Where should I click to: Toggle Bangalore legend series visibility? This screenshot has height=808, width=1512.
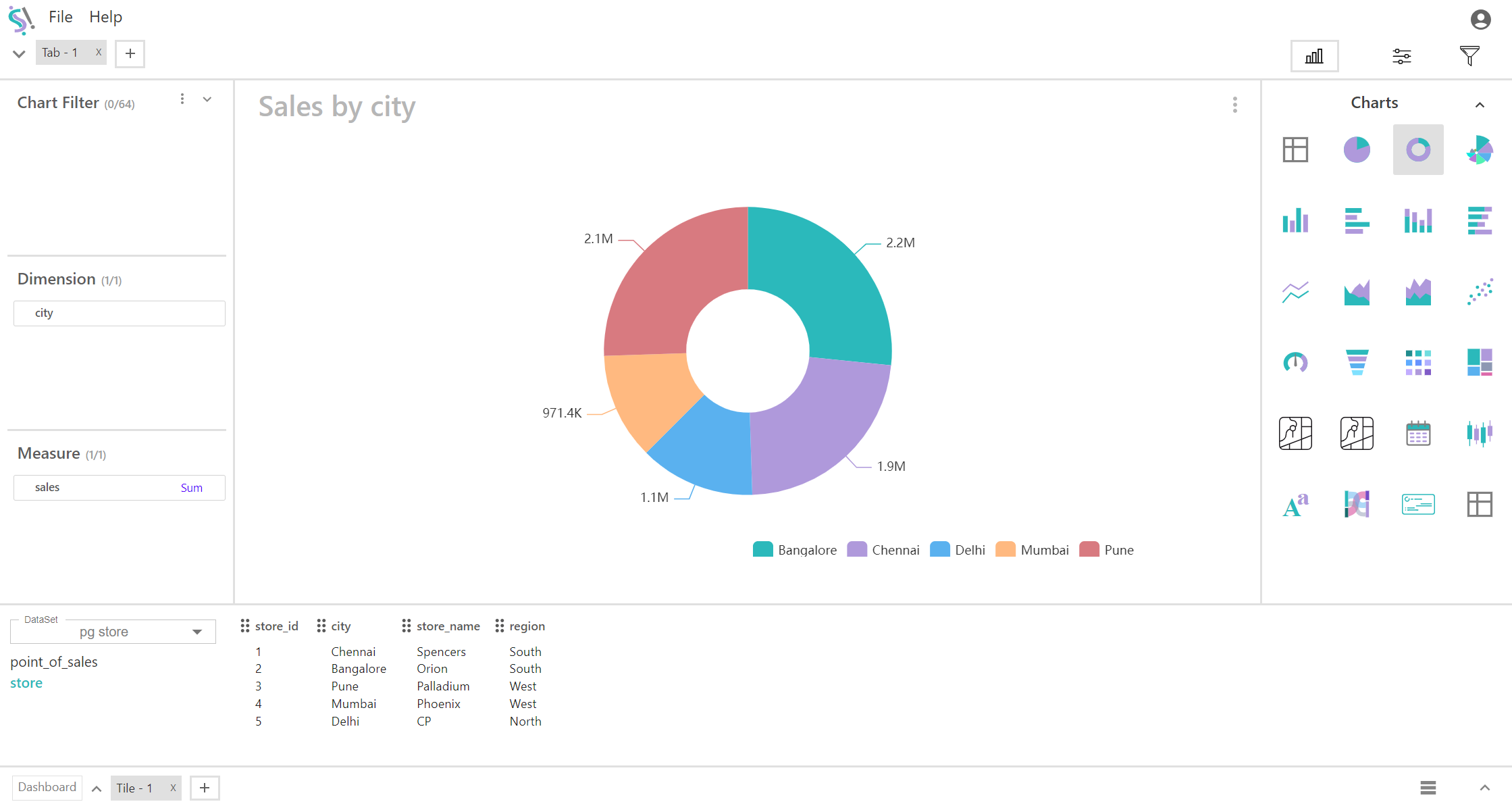(x=795, y=550)
